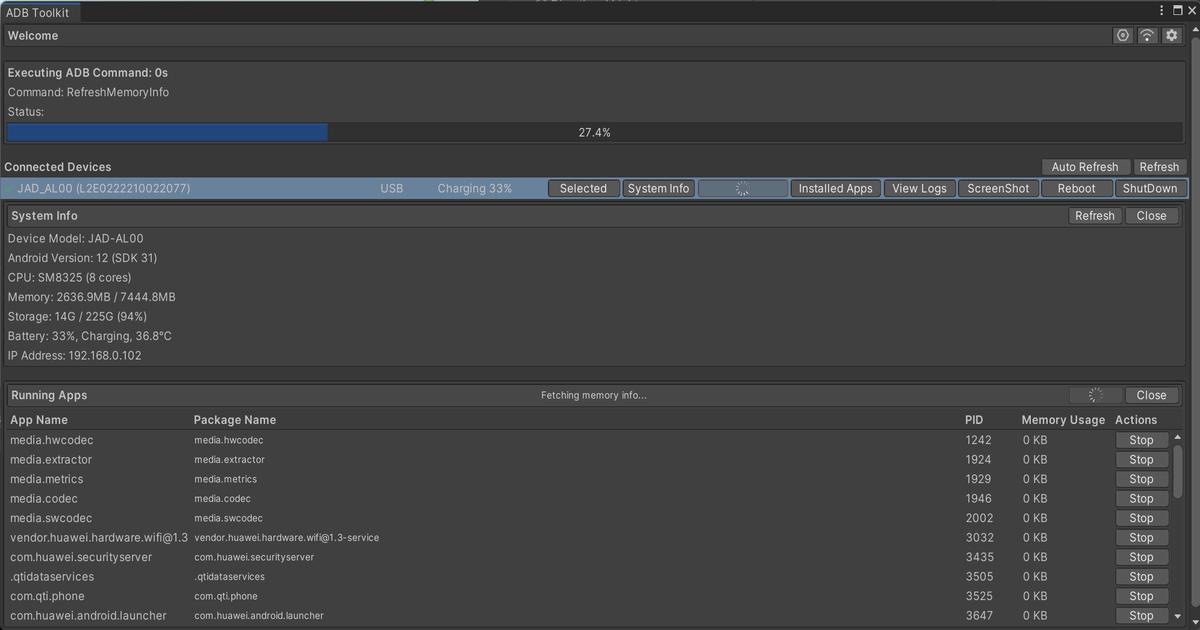This screenshot has width=1200, height=630.
Task: Click the App Name column header
Action: tap(39, 420)
